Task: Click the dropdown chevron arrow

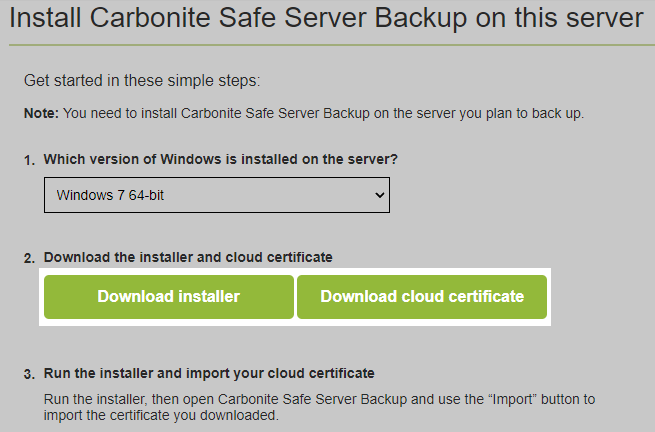Action: point(379,195)
